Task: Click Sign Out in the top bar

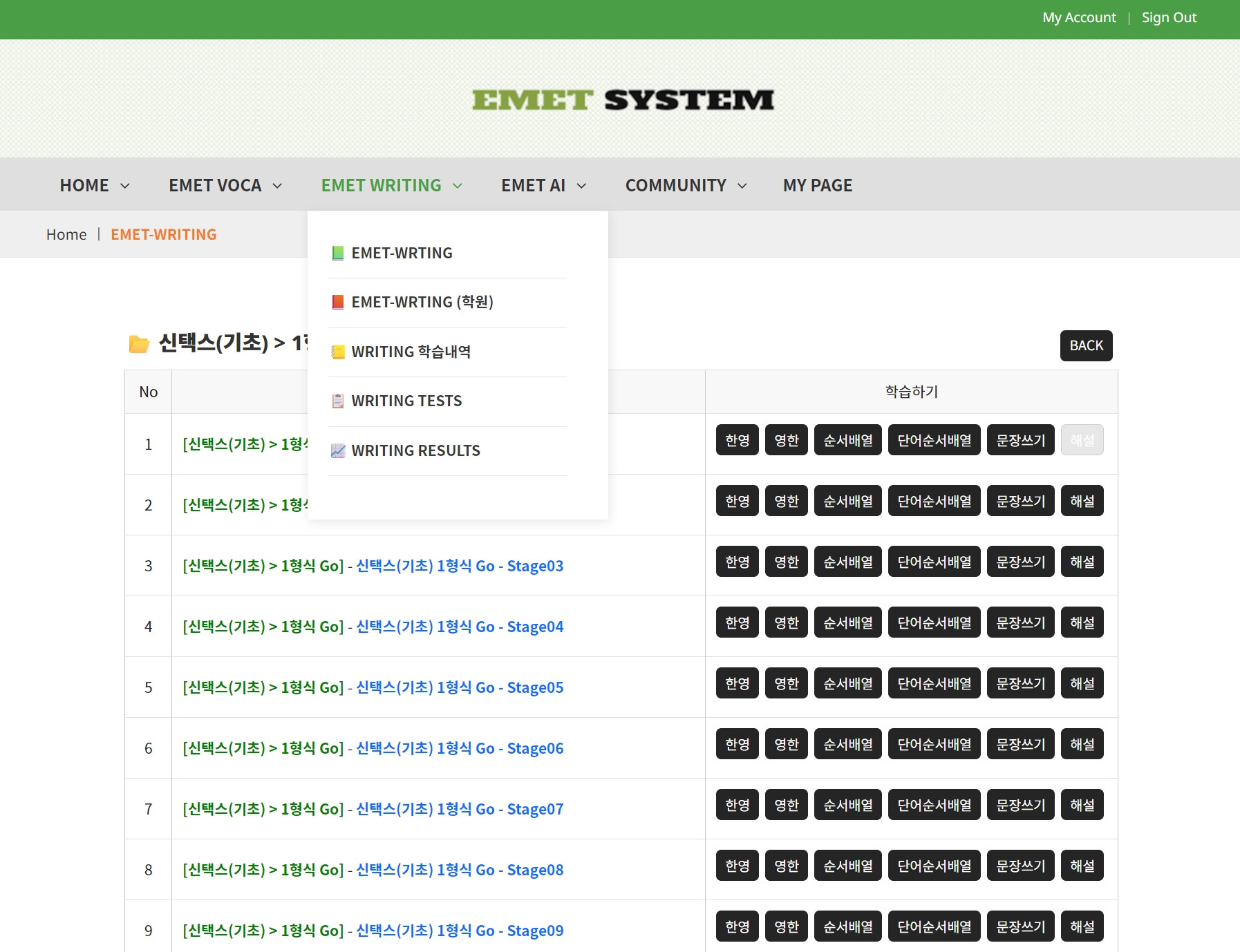Action: tap(1168, 18)
